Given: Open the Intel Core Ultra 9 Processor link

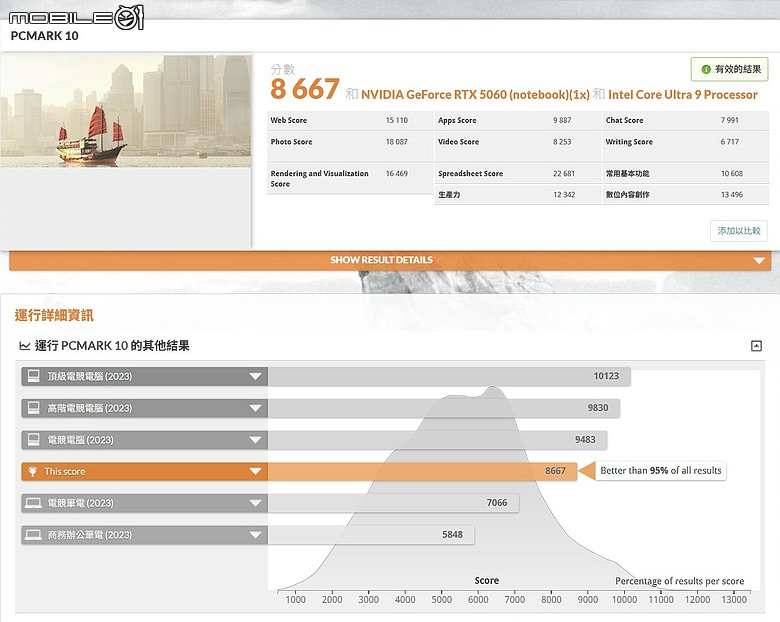Looking at the screenshot, I should click(x=682, y=95).
